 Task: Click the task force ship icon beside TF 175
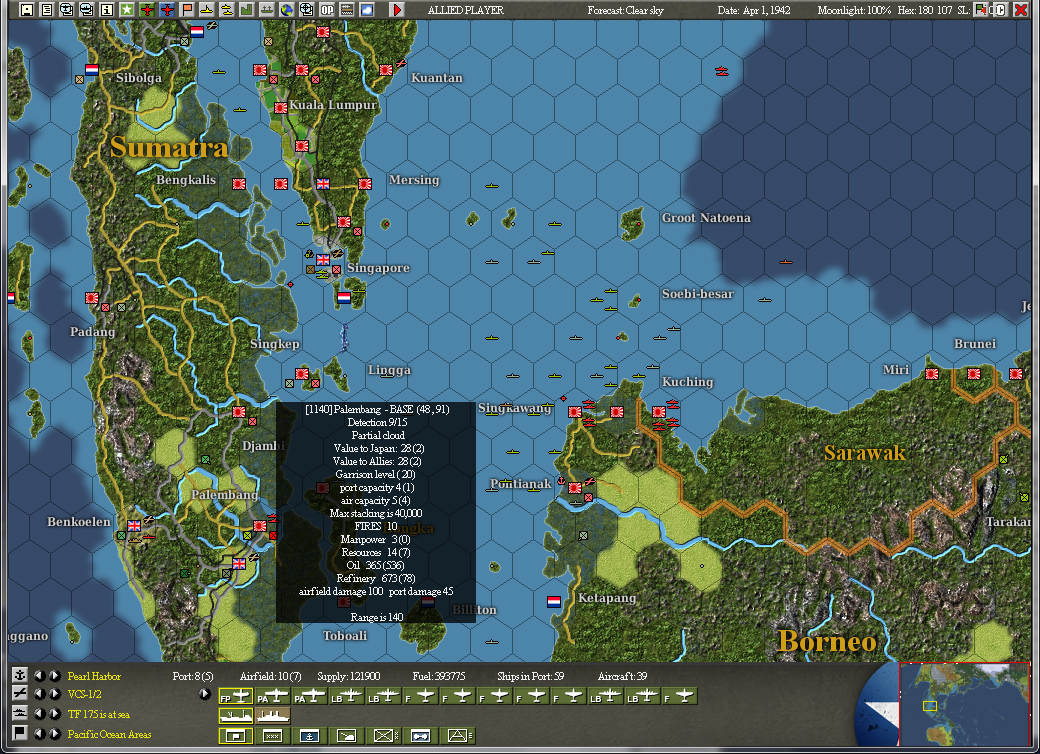click(x=20, y=714)
